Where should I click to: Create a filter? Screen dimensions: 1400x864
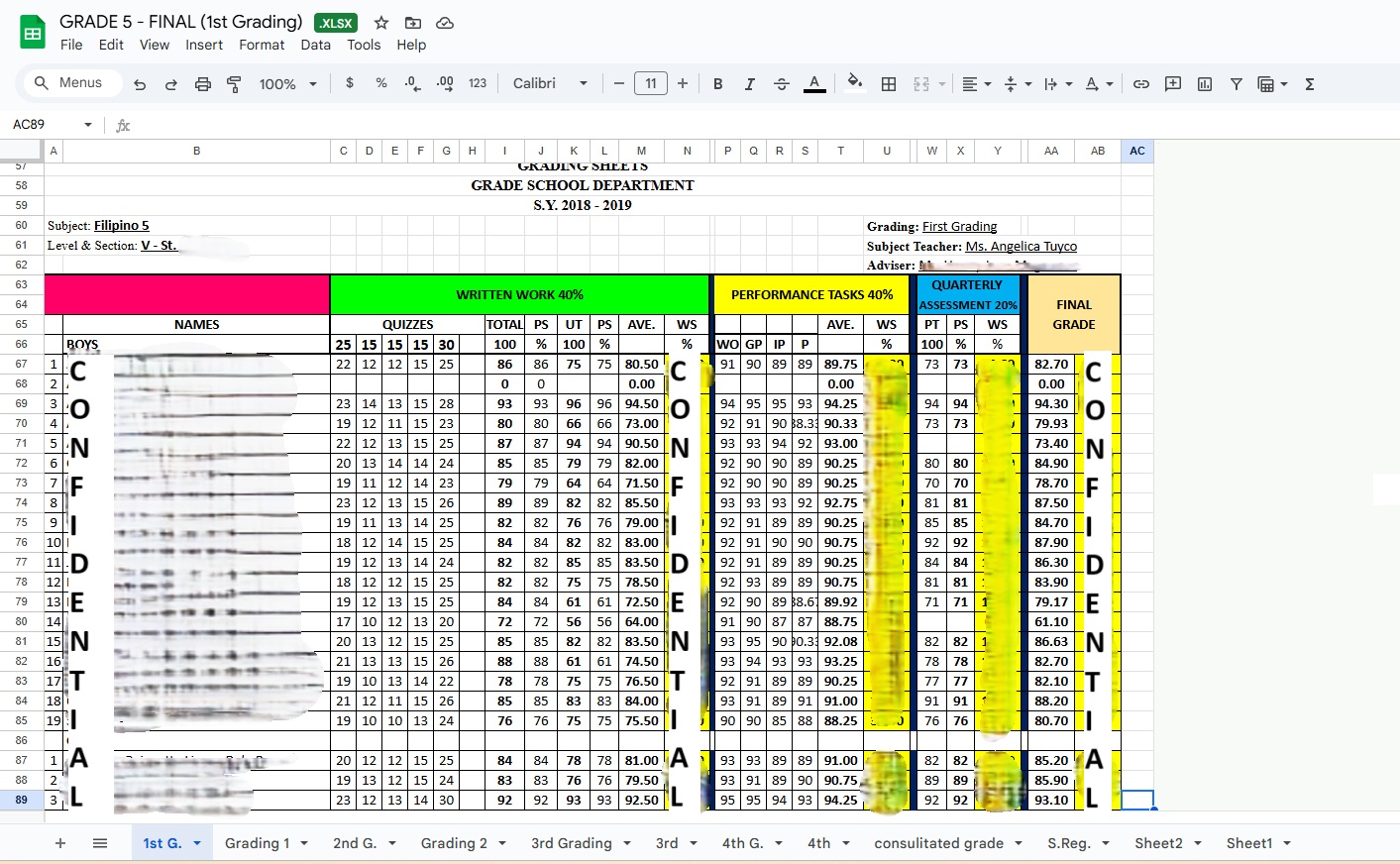1237,84
